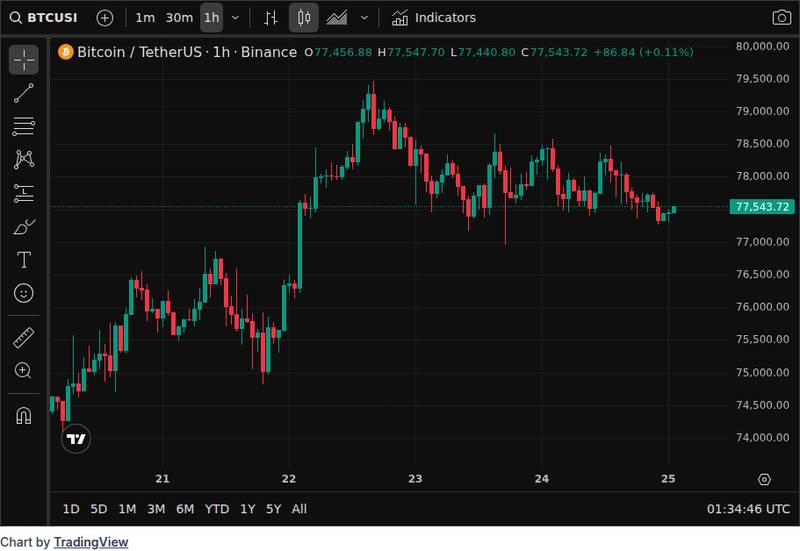Select the long position forecasting tool
This screenshot has height=551, width=800.
coord(23,193)
